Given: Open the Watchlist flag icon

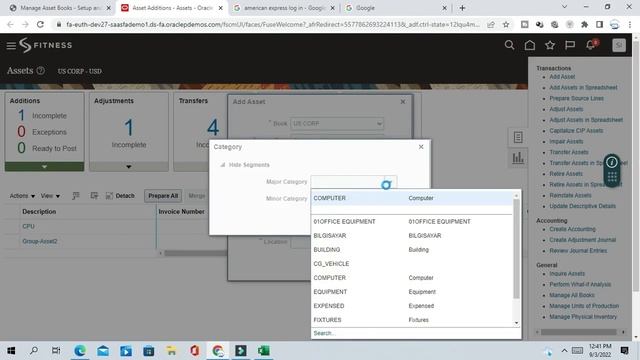Looking at the screenshot, I should coord(570,45).
